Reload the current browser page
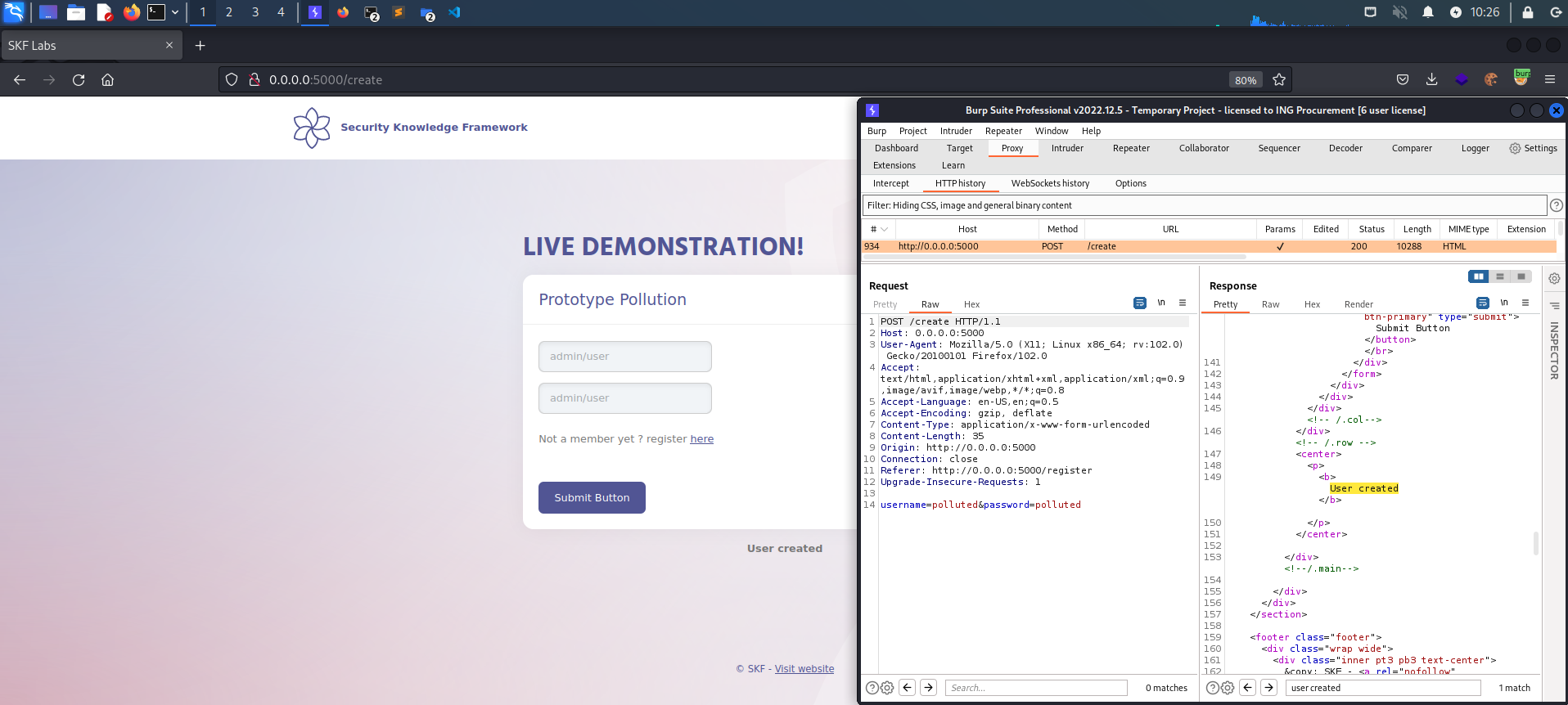Screen dimensions: 1568x705 pos(79,79)
